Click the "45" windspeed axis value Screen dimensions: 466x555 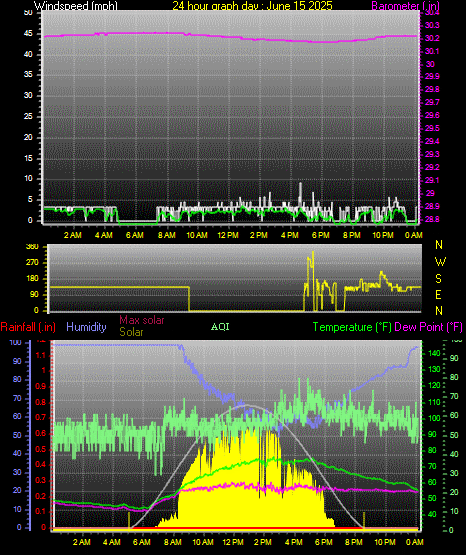pos(28,34)
